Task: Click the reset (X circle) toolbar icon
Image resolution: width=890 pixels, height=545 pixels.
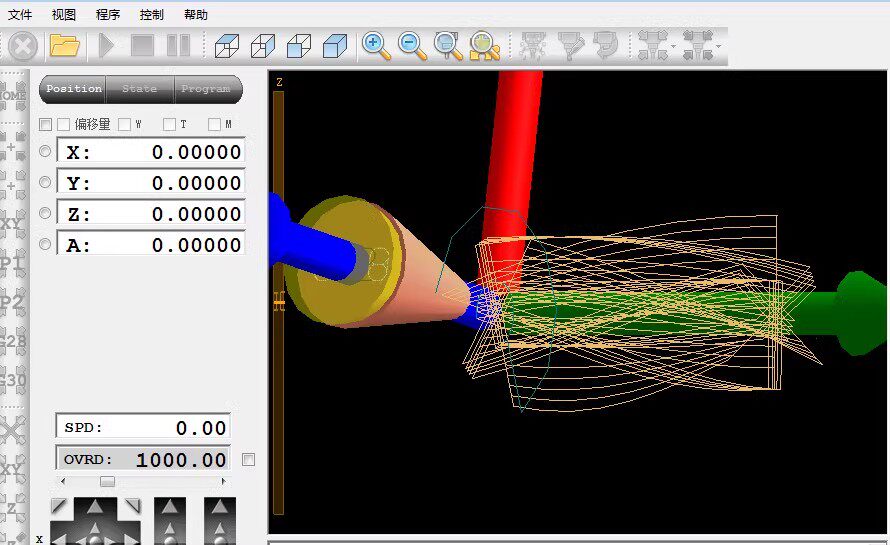Action: tap(23, 45)
